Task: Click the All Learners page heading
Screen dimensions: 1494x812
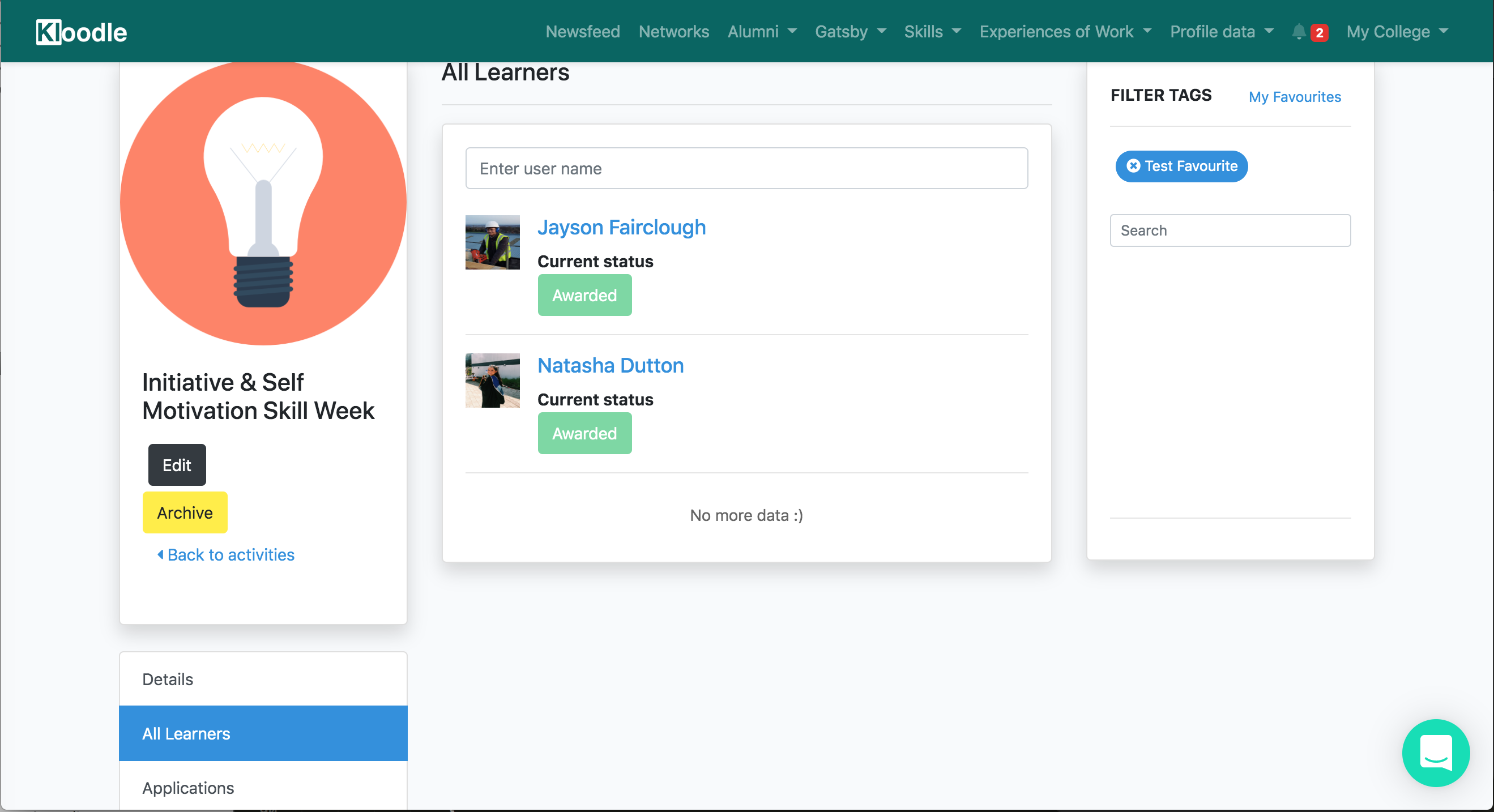Action: (505, 72)
